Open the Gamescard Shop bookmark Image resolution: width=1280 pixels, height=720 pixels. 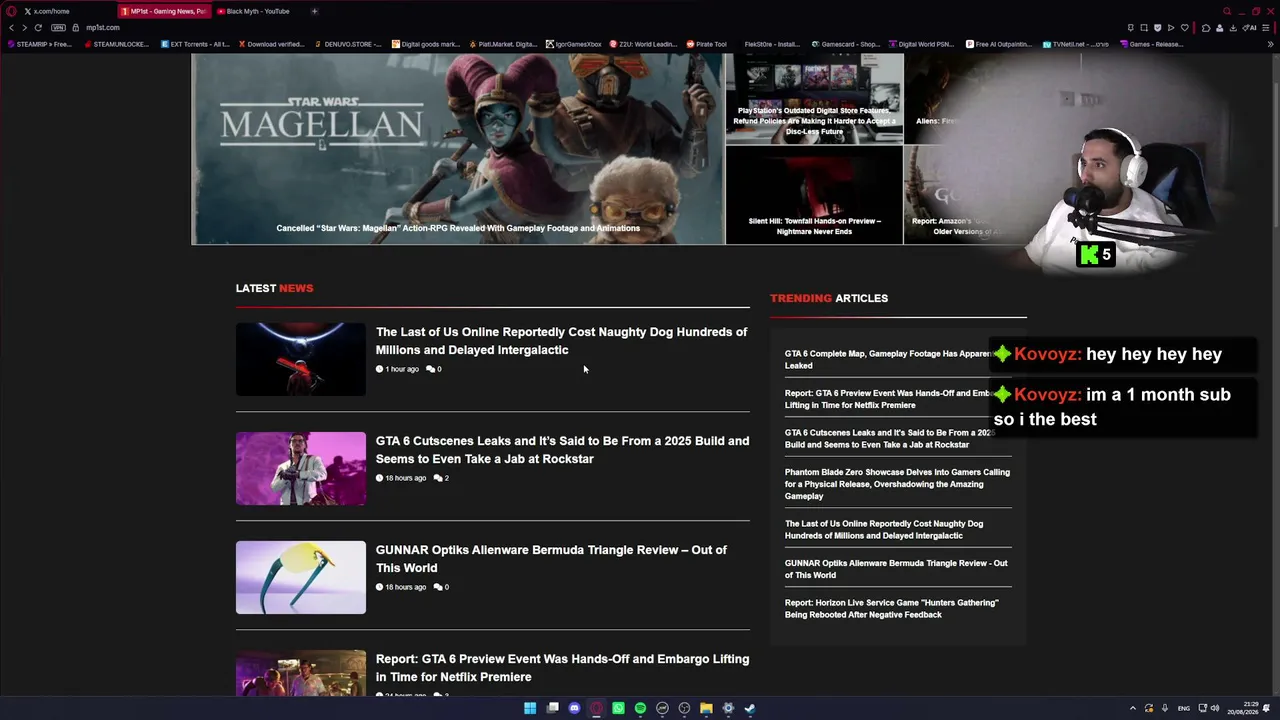[846, 44]
